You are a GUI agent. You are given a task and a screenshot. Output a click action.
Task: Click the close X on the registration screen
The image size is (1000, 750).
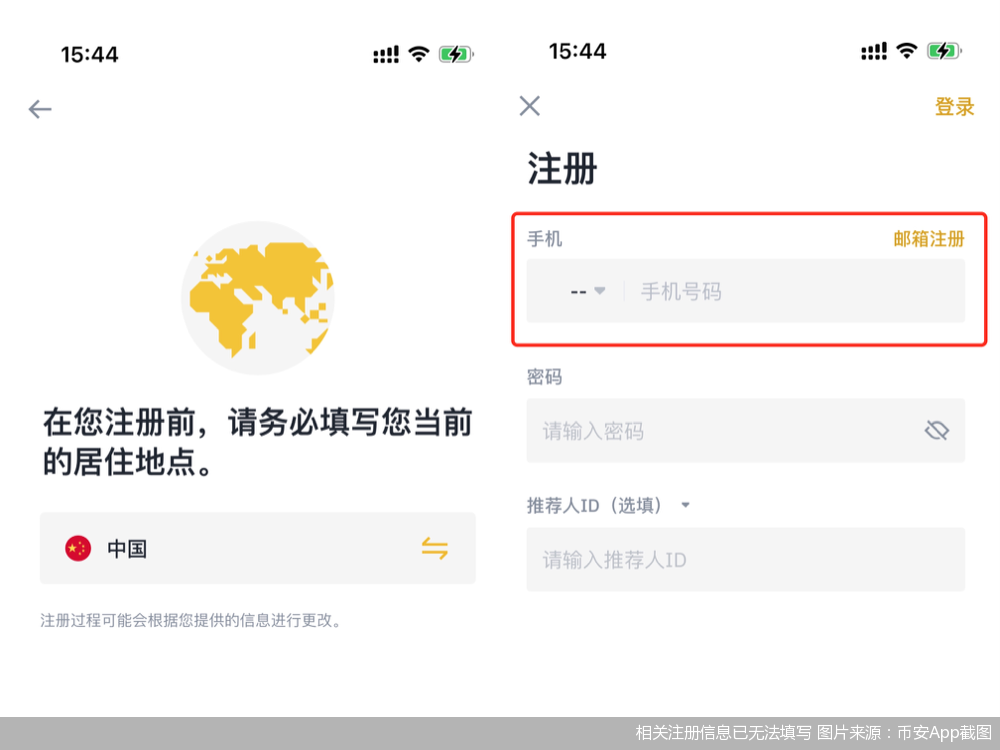click(x=529, y=106)
